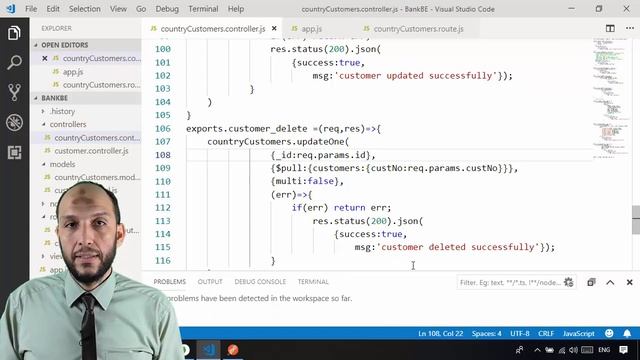Image resolution: width=640 pixels, height=360 pixels.
Task: Click exports.customer_delete on line 106
Action: (247, 129)
